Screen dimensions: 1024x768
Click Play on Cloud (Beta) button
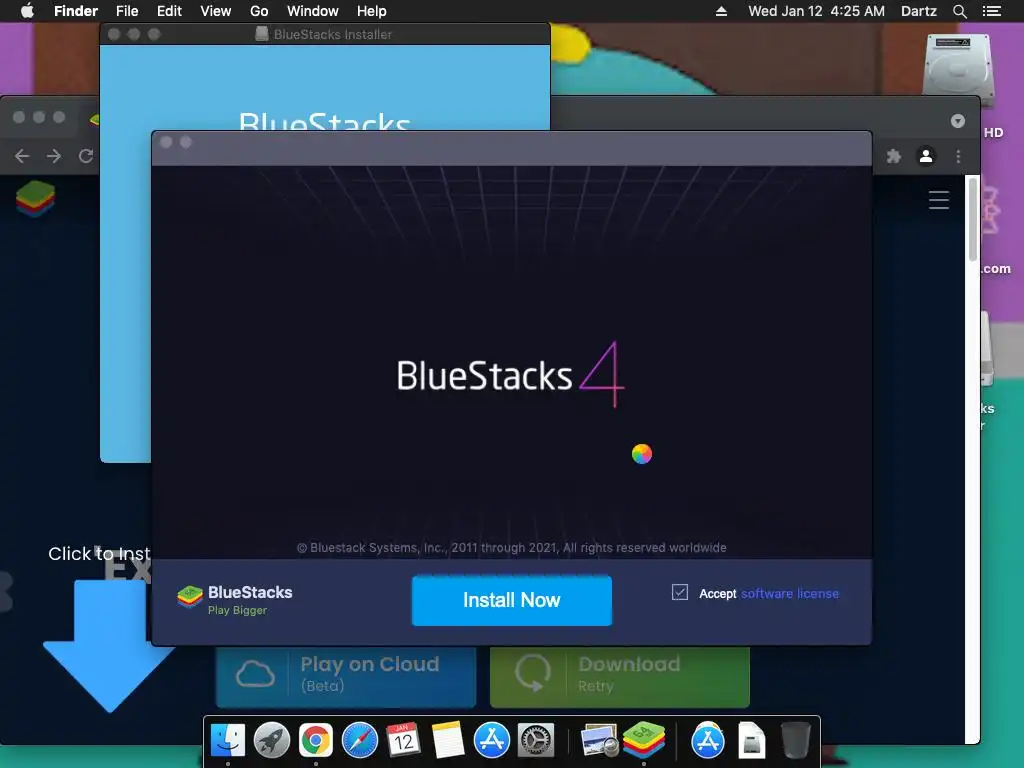(345, 676)
